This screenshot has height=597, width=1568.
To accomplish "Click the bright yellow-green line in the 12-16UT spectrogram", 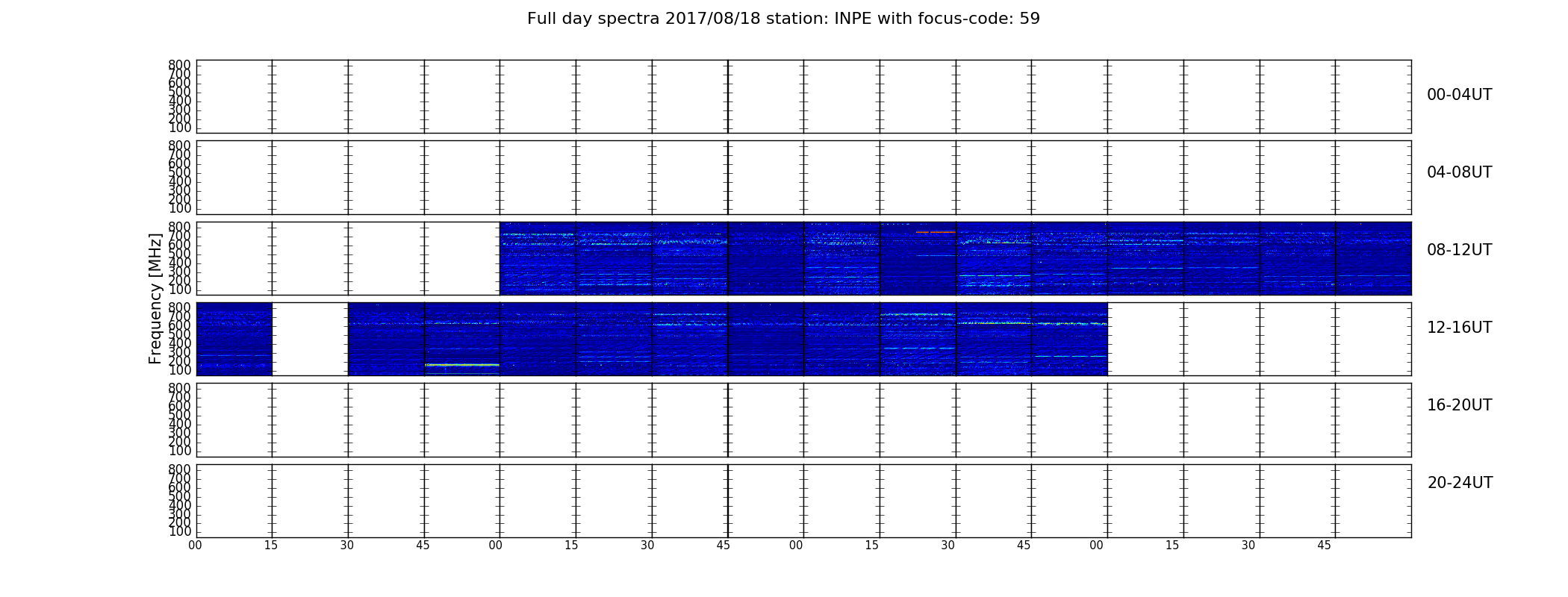I will click(x=462, y=365).
